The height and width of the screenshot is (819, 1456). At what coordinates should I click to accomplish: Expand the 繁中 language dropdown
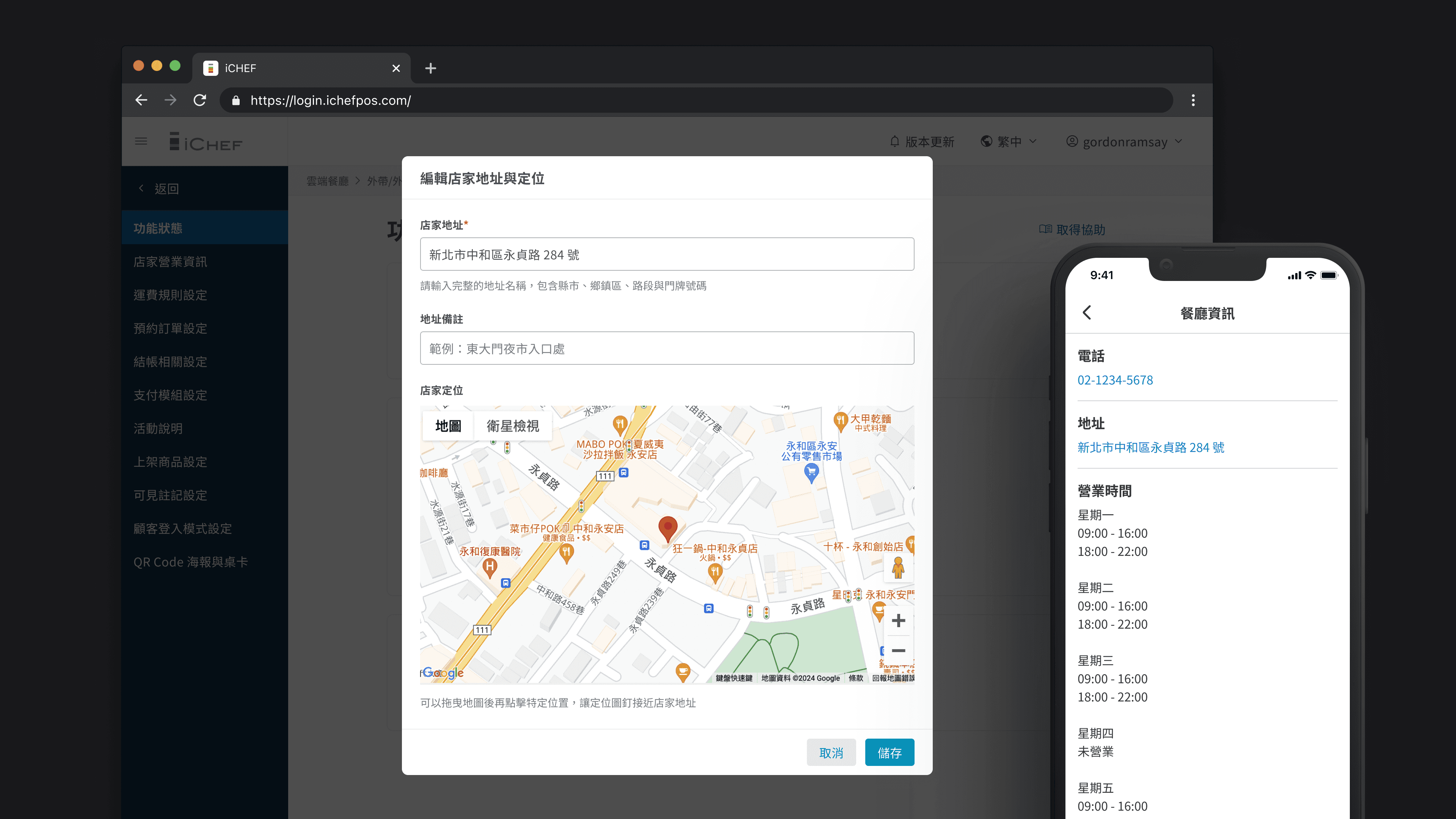pos(1009,141)
